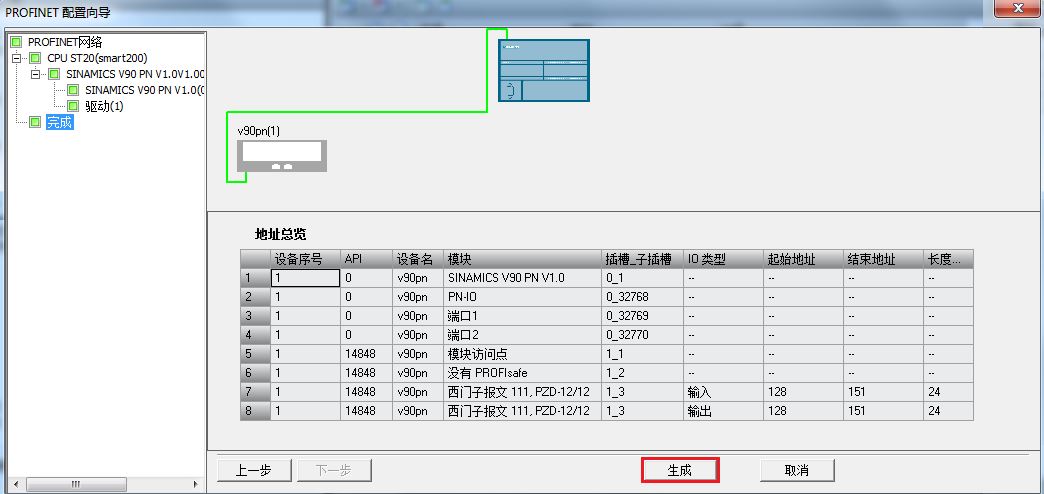Image resolution: width=1044 pixels, height=494 pixels.
Task: Click the 输入 IO type cell
Action: [x=723, y=392]
